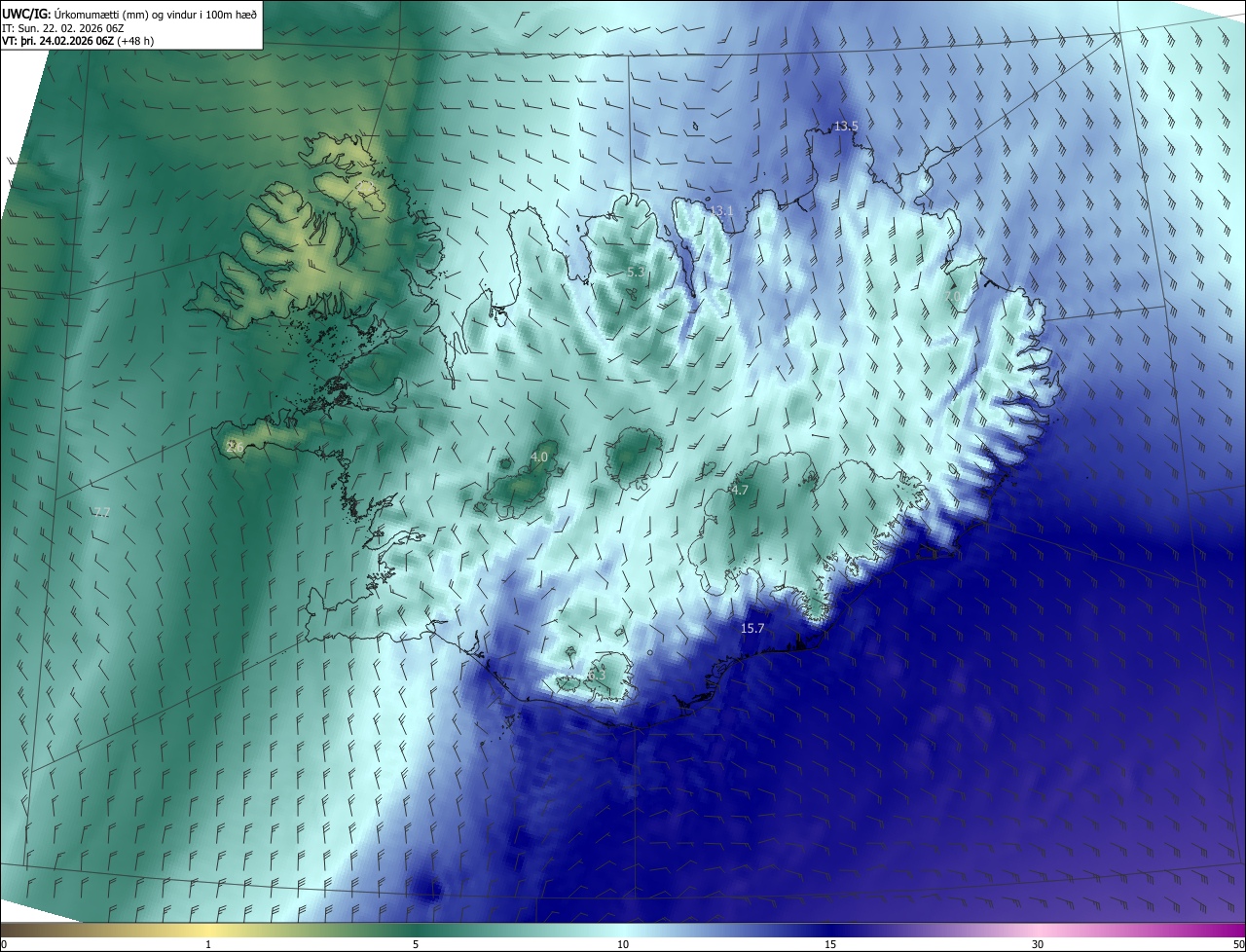Click the 4.7 precipitation value on glacier
1246x952 pixels.
739,491
